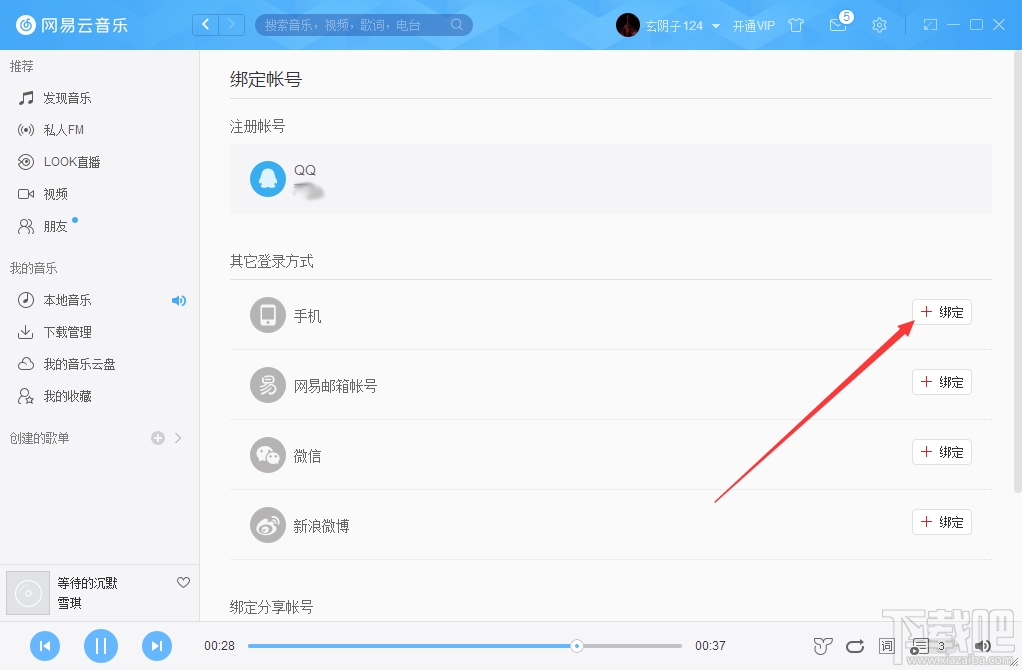This screenshot has width=1022, height=670.
Task: Like the song 等待的沉默 with the heart
Action: tap(183, 581)
